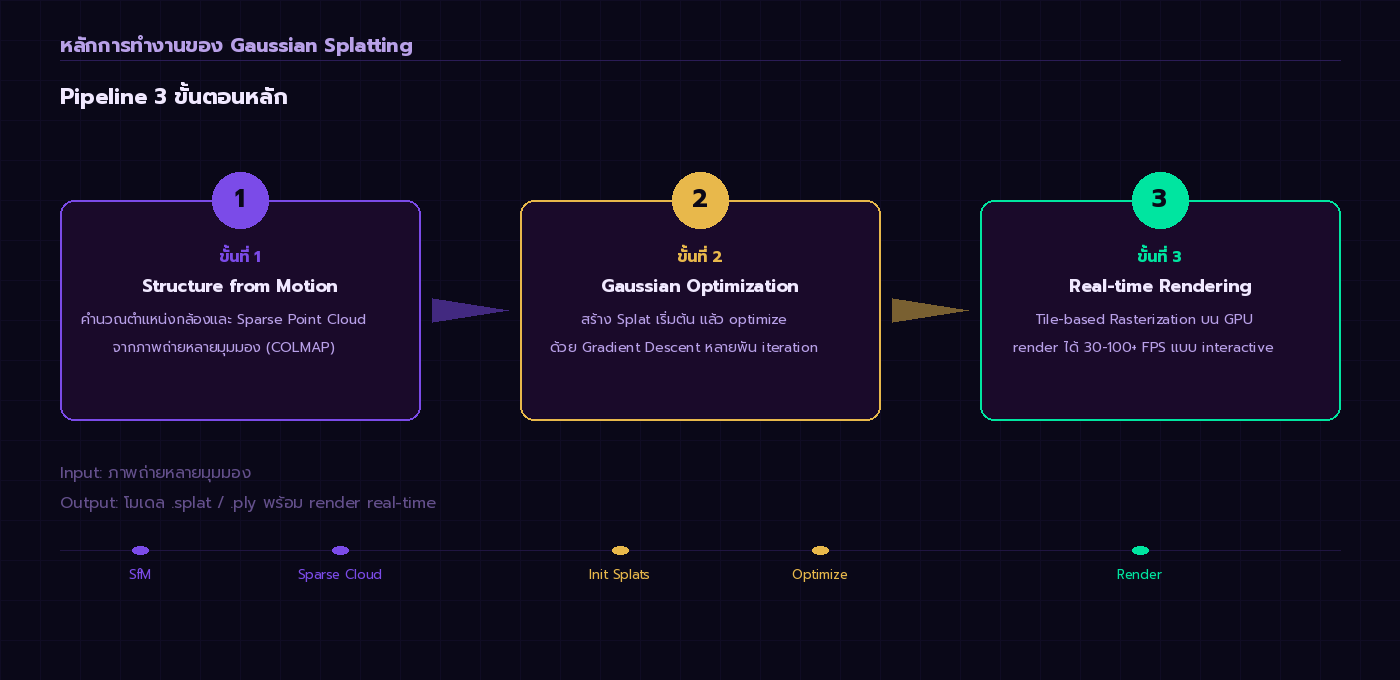Click the yellow number 2 circle

tap(700, 200)
